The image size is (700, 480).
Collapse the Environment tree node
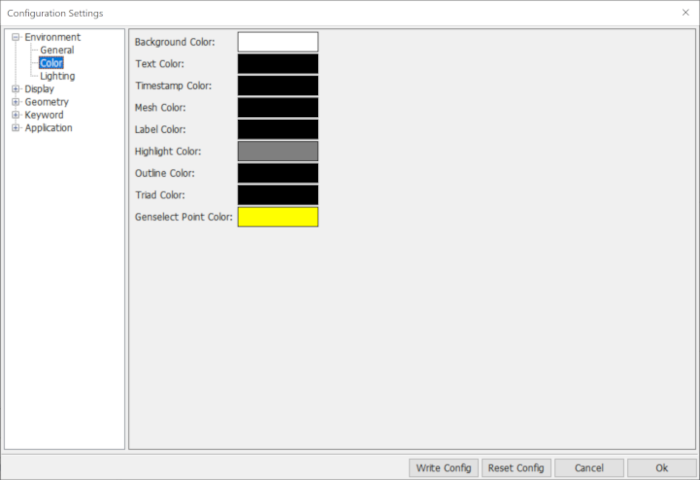(16, 37)
